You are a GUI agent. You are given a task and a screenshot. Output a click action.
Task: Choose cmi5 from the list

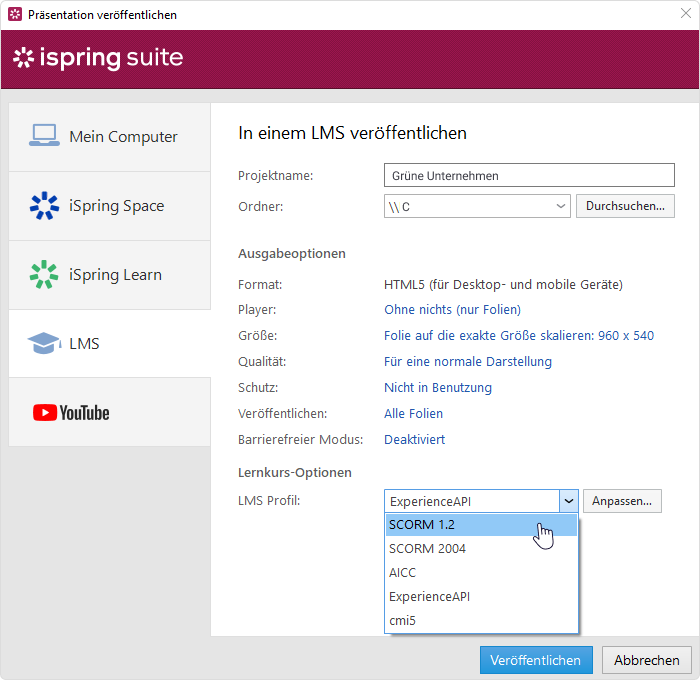(x=481, y=621)
